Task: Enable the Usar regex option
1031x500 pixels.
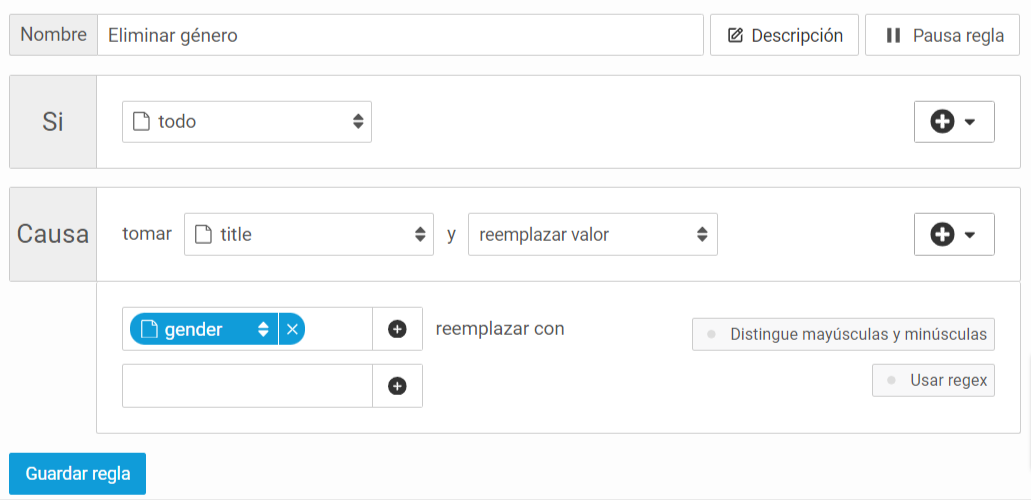Action: [933, 380]
